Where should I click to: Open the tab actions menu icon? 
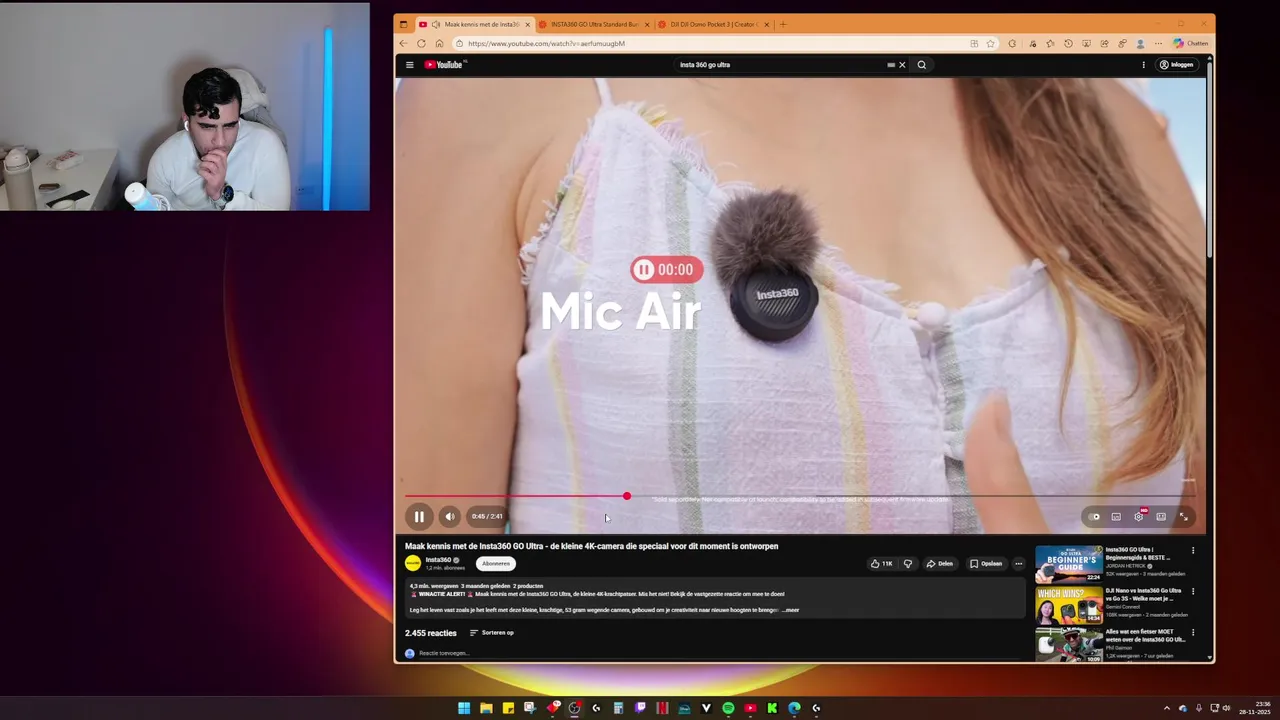click(x=403, y=24)
